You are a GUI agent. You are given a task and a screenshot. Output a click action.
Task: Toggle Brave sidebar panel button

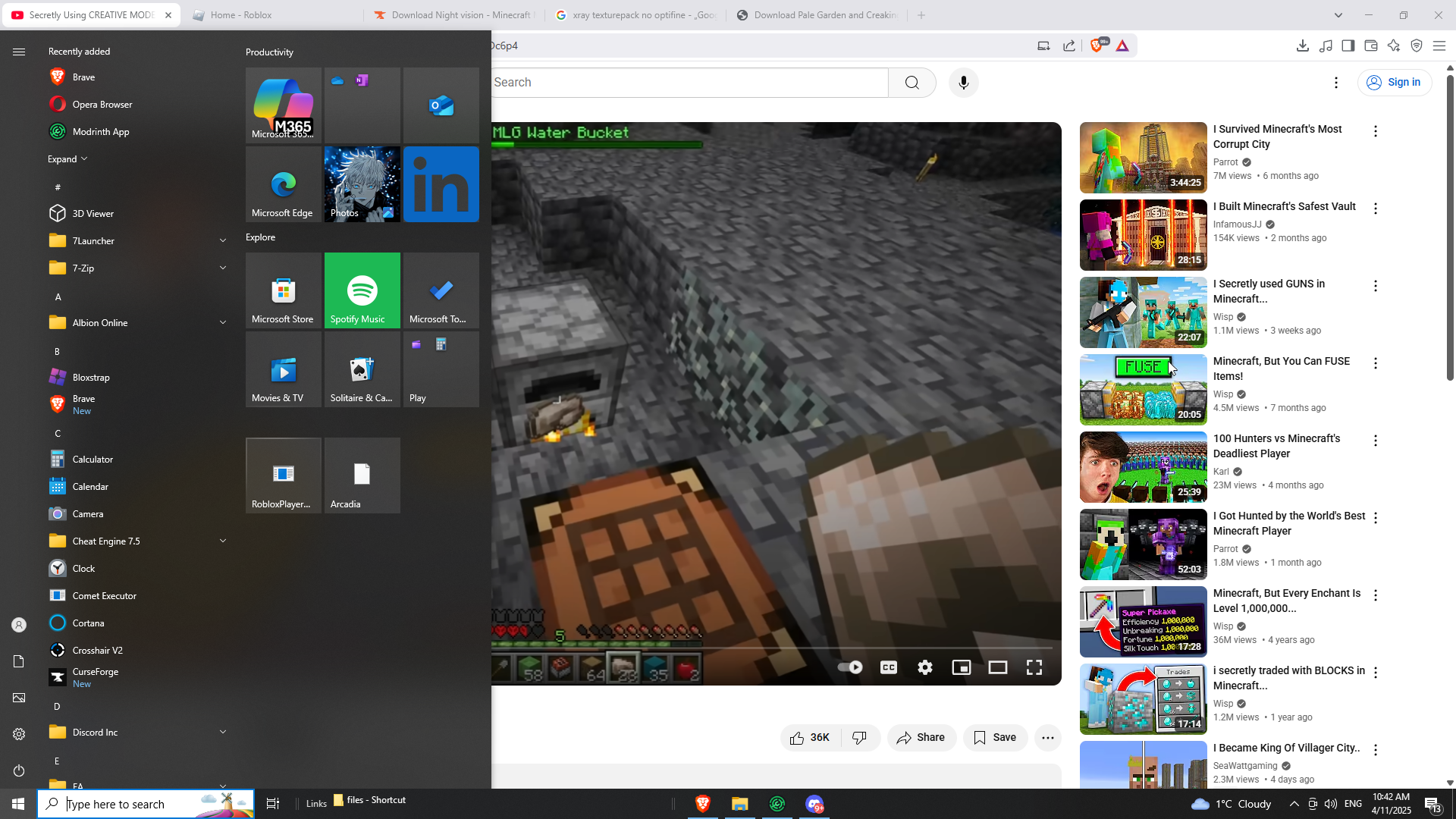[1348, 46]
